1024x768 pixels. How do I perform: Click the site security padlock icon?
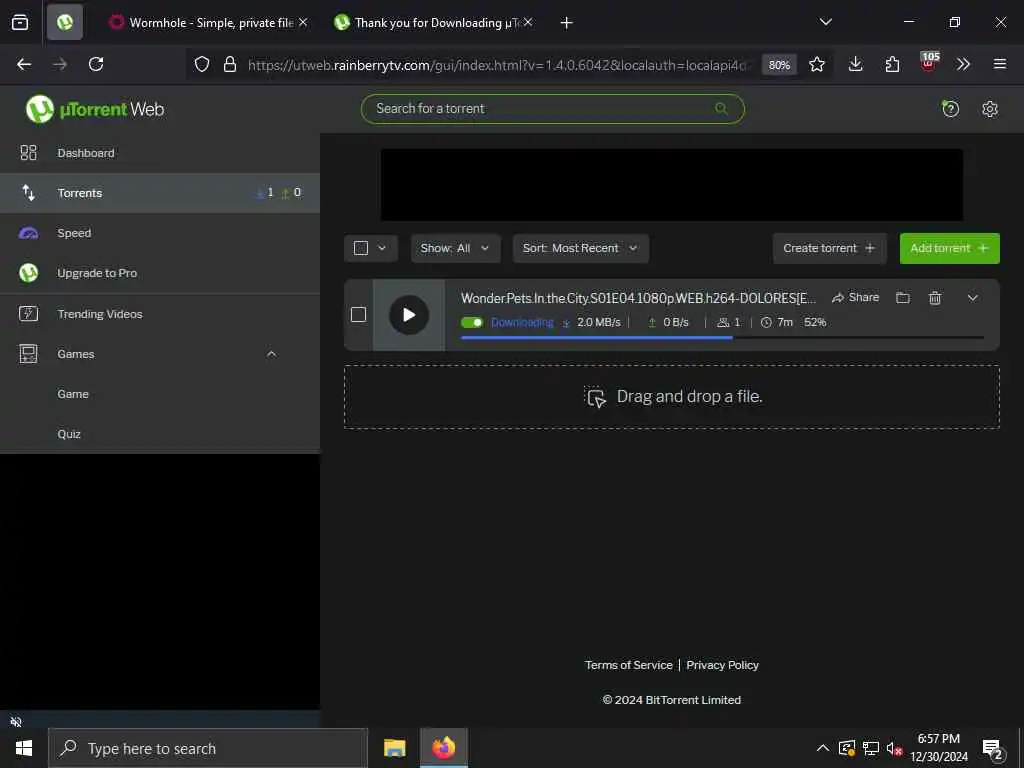pos(229,64)
